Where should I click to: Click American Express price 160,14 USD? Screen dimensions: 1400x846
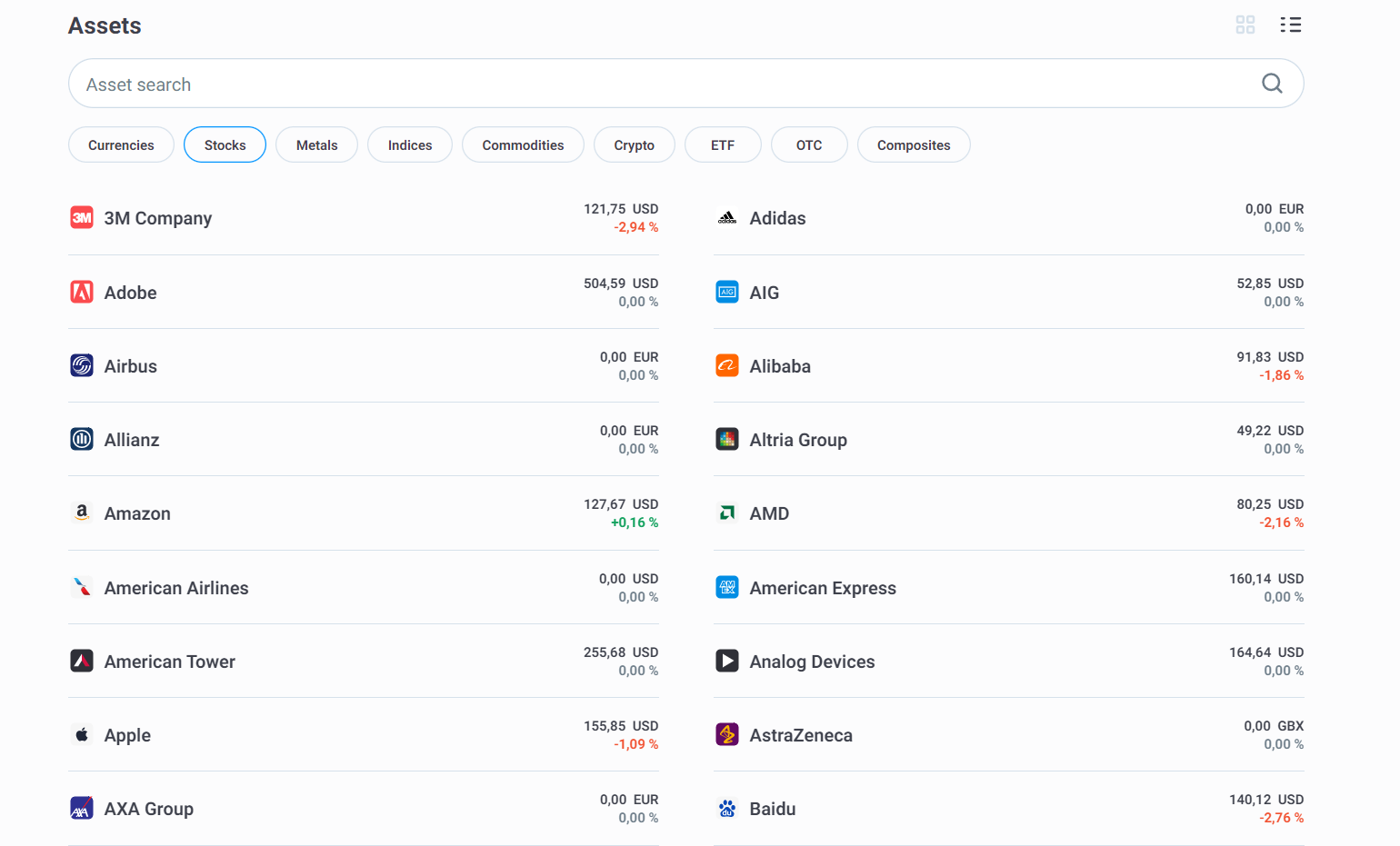click(x=1266, y=579)
